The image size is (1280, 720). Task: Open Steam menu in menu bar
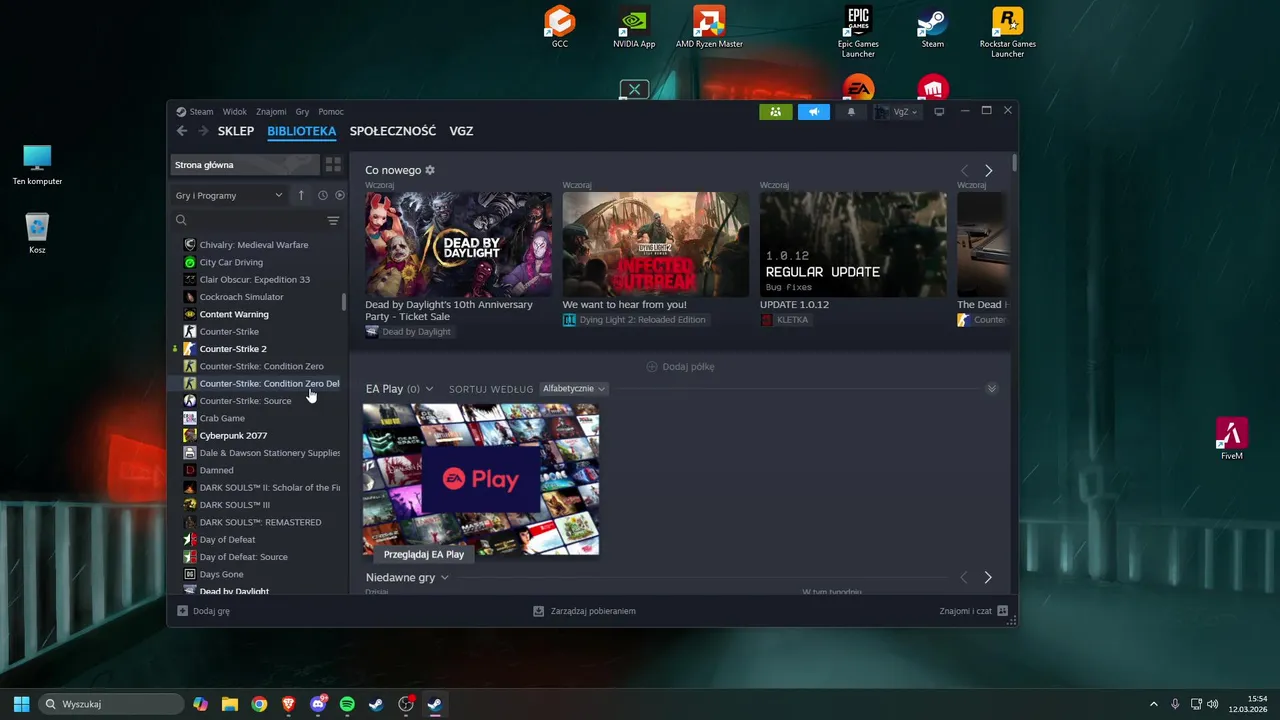coord(195,112)
